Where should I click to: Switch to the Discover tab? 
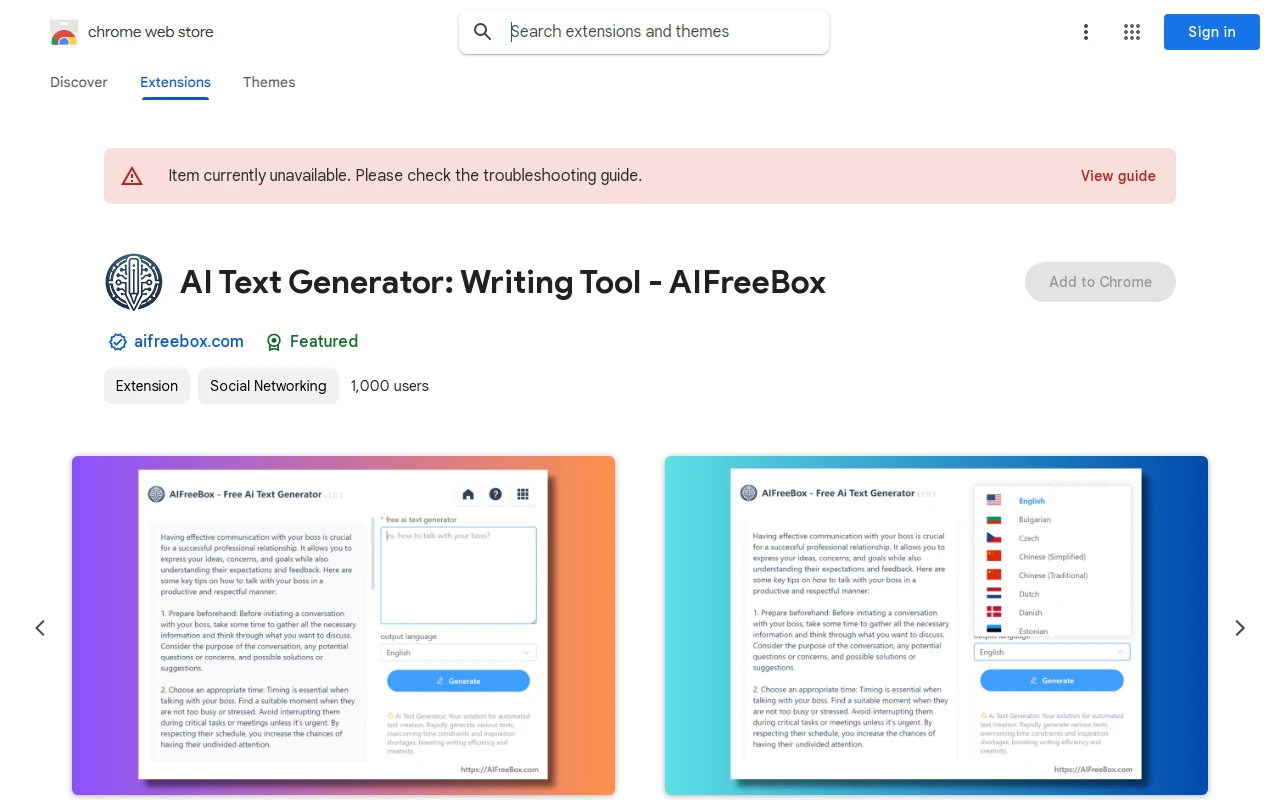(x=79, y=82)
